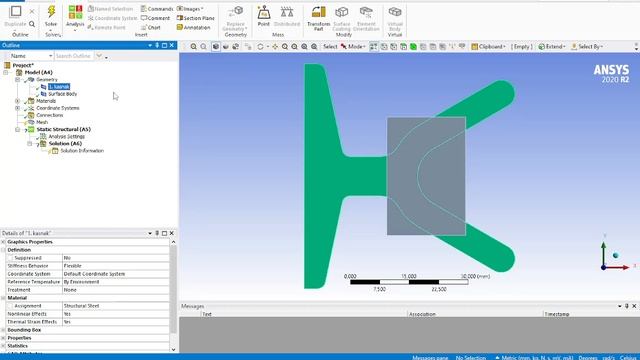The height and width of the screenshot is (360, 640).
Task: Select the Geometry tree node
Action: pos(47,80)
